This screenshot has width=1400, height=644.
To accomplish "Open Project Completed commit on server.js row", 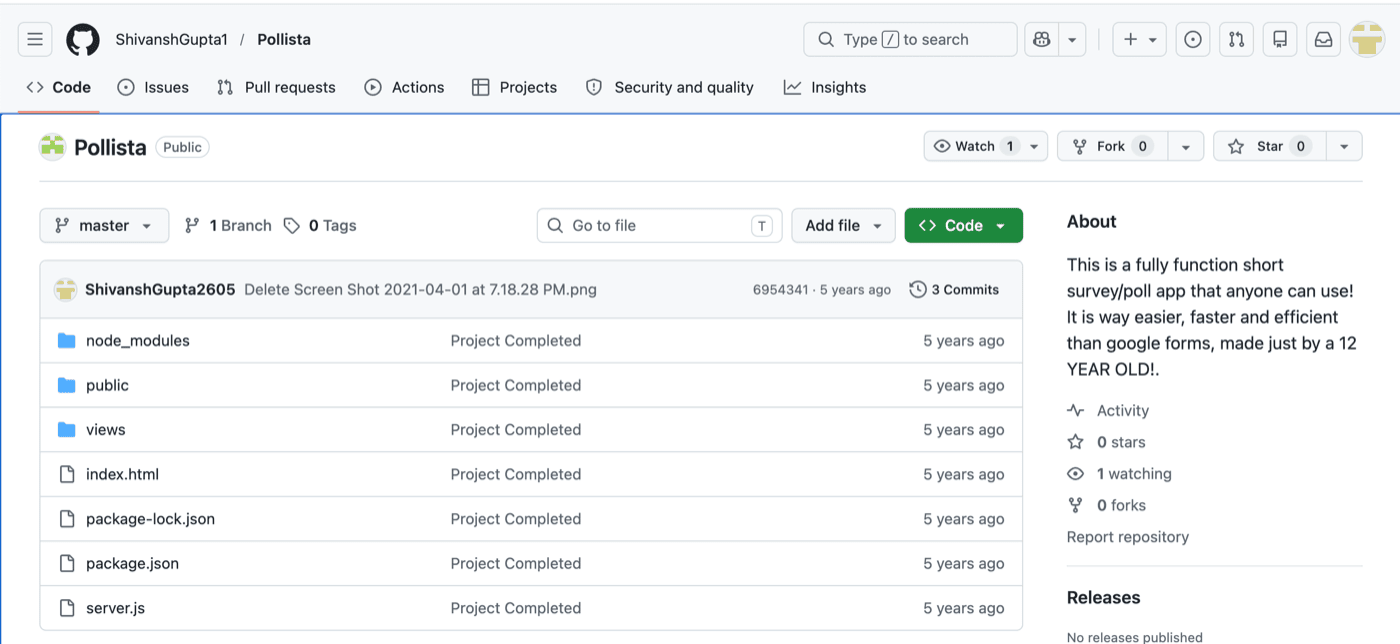I will point(516,608).
